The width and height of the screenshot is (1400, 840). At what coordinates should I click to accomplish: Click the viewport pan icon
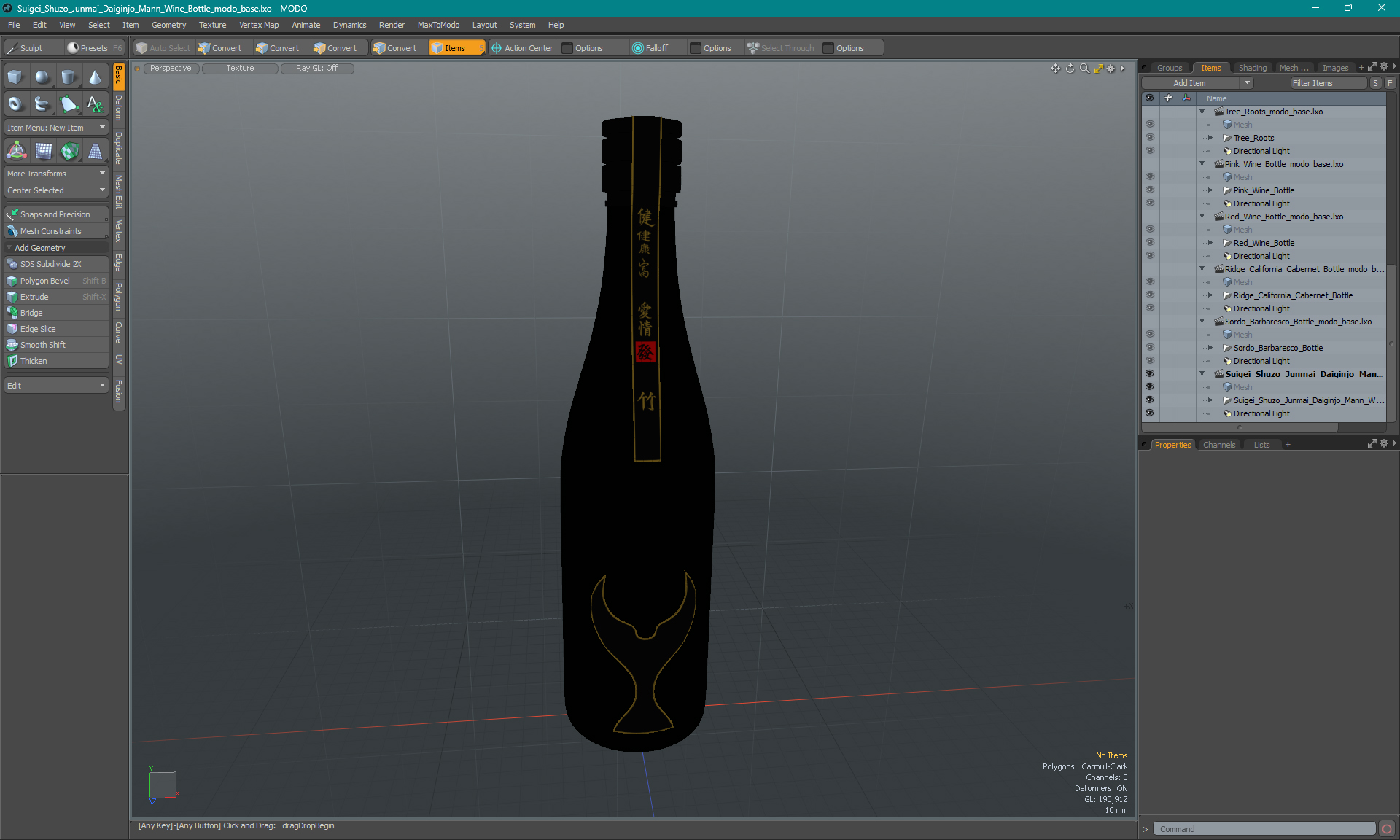click(1055, 69)
